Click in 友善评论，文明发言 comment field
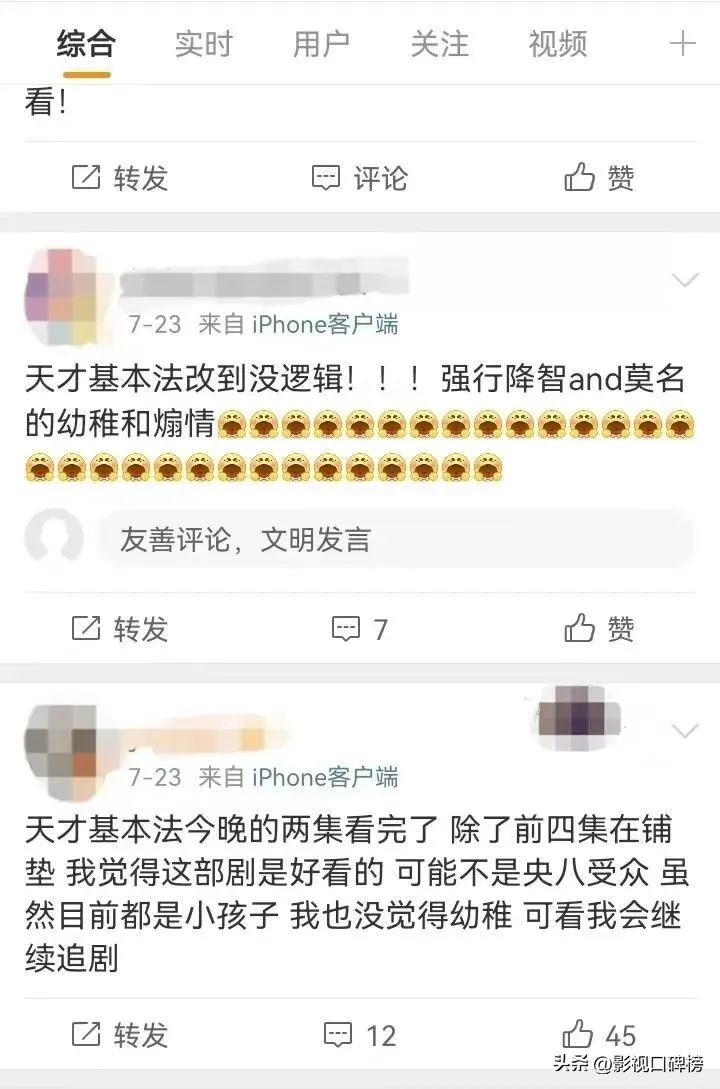The width and height of the screenshot is (720, 1089). point(396,540)
